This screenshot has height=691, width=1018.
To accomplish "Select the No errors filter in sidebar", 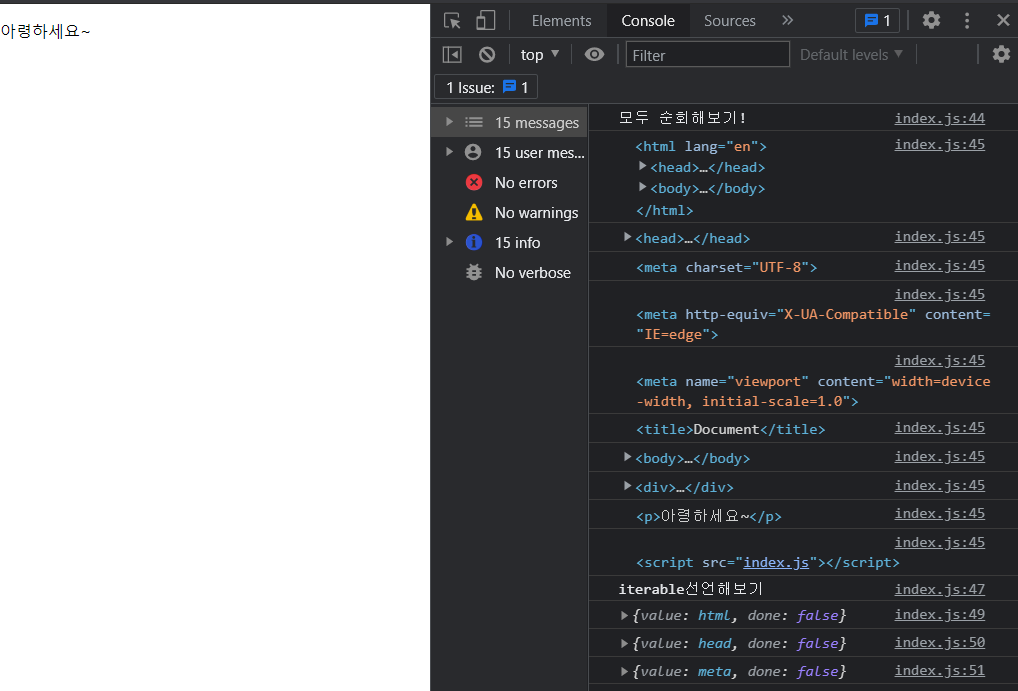I will click(x=525, y=182).
